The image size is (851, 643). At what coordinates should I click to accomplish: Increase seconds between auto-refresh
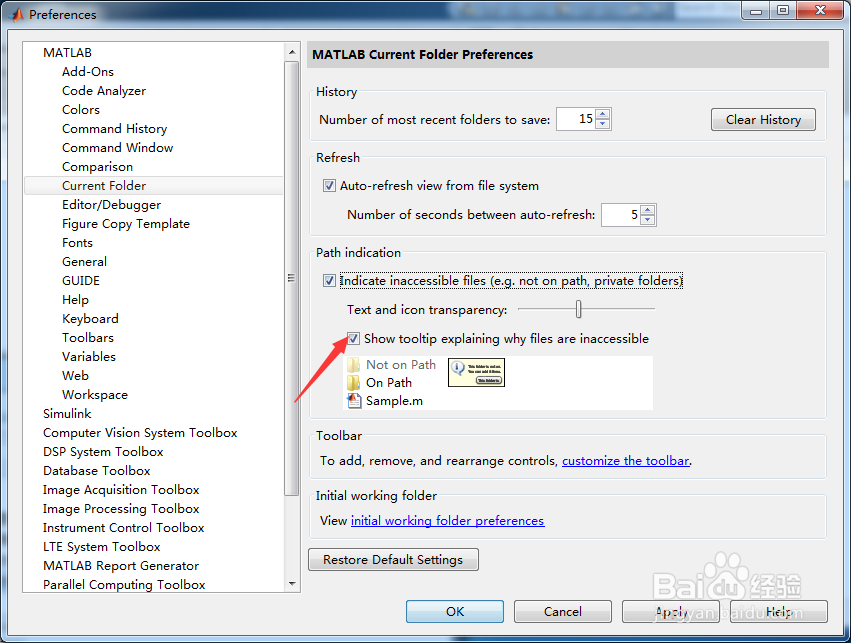(647, 210)
